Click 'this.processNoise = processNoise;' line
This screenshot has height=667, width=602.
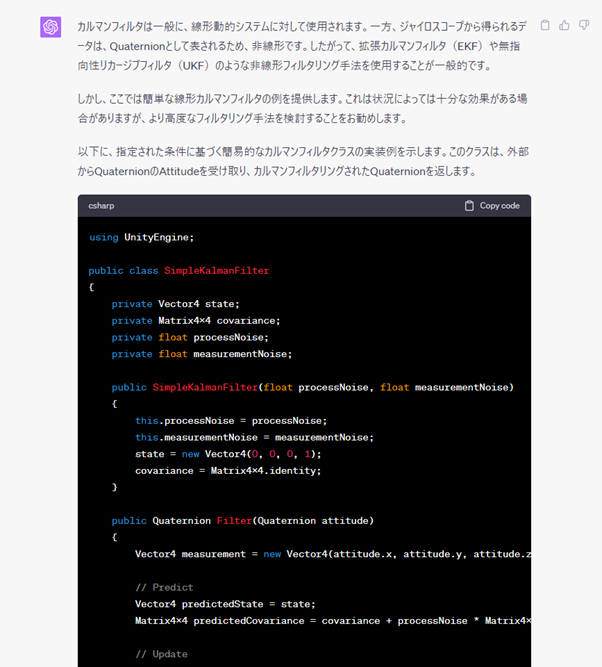[x=231, y=421]
